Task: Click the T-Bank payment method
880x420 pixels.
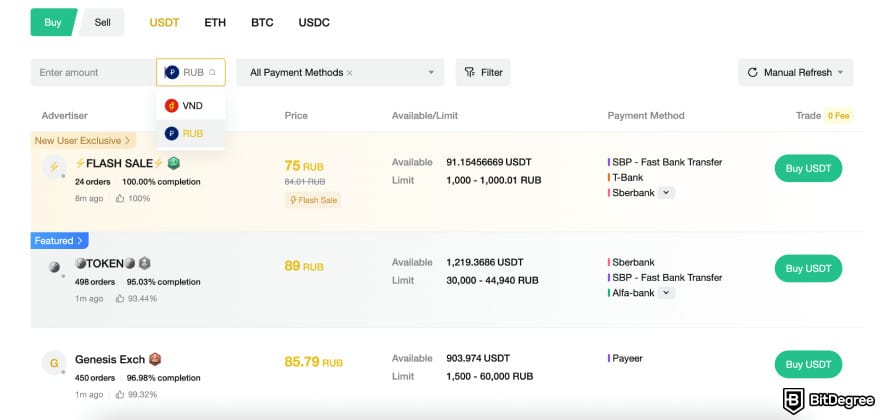Action: tap(625, 177)
